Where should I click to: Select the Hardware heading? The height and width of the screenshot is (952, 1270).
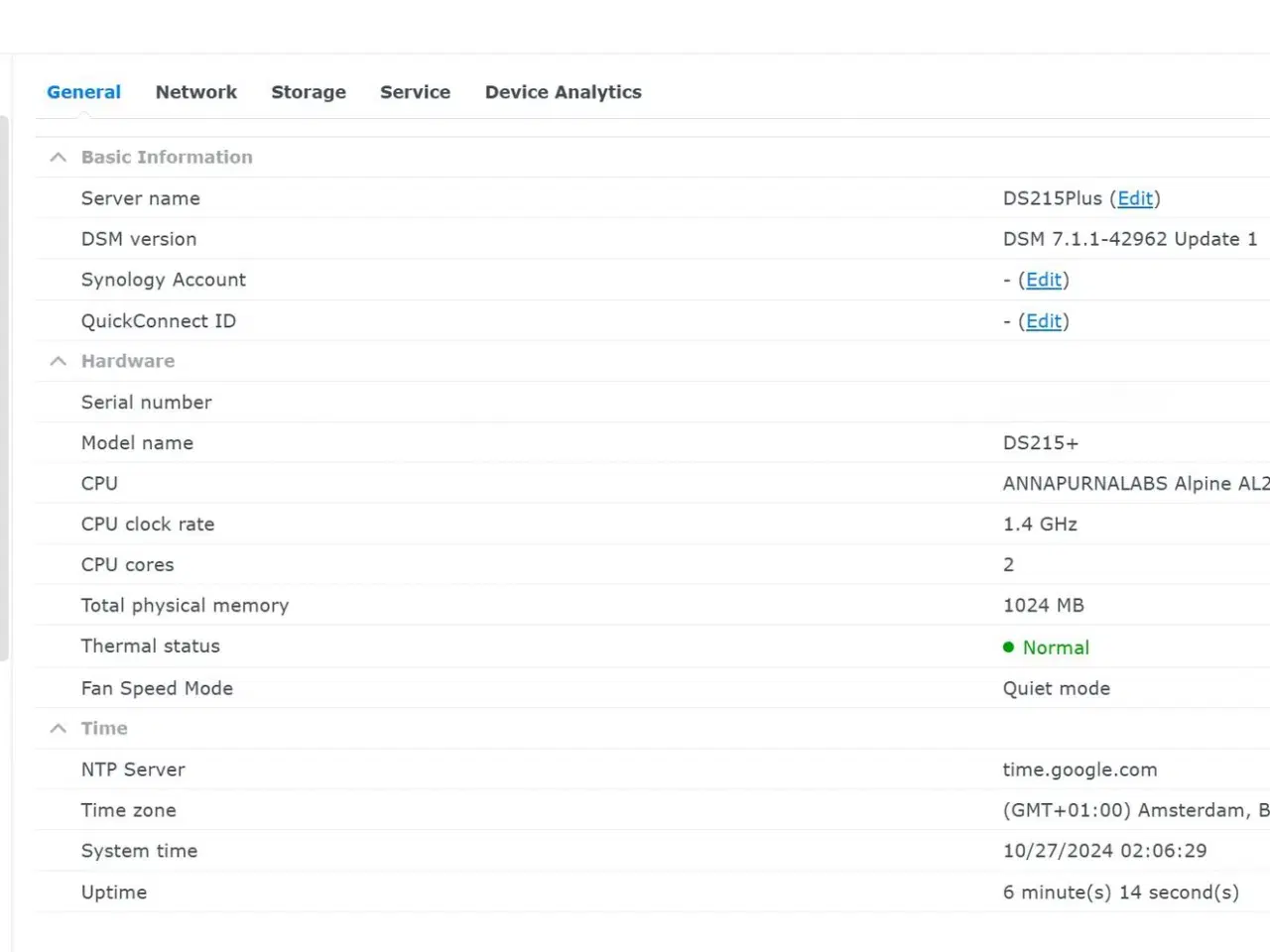(x=128, y=361)
